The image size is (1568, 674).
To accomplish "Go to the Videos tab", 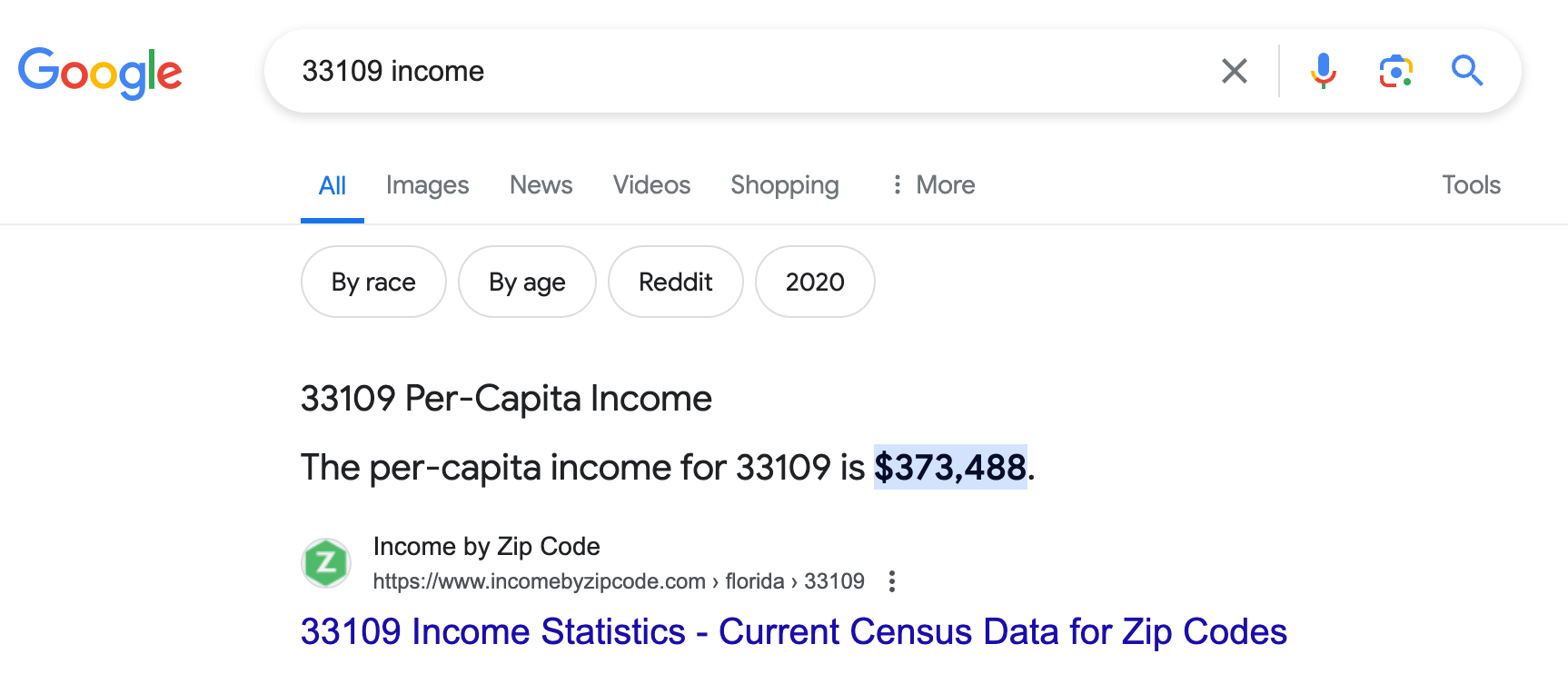I will 651,185.
